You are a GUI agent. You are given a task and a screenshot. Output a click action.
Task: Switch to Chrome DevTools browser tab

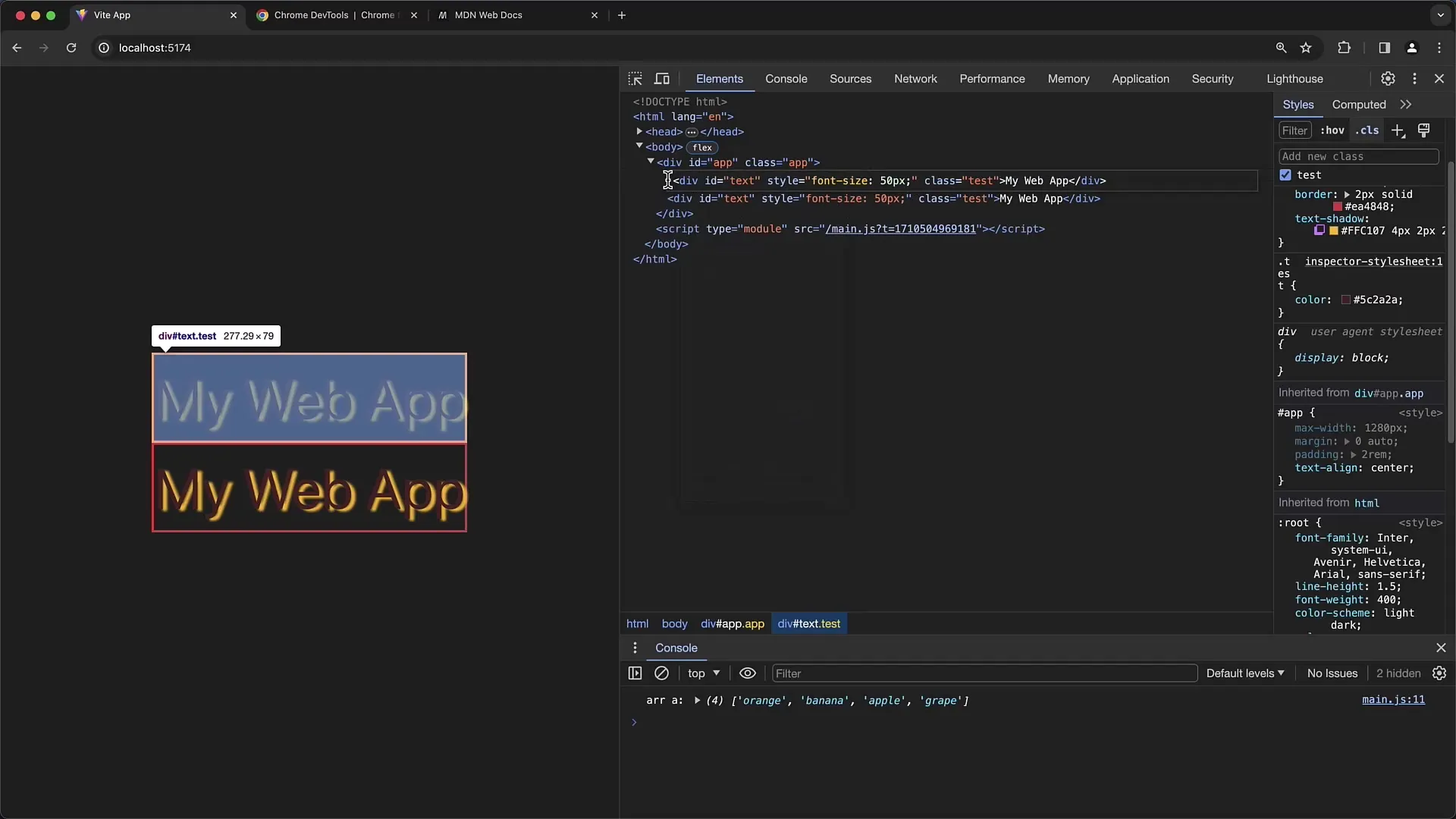point(337,15)
